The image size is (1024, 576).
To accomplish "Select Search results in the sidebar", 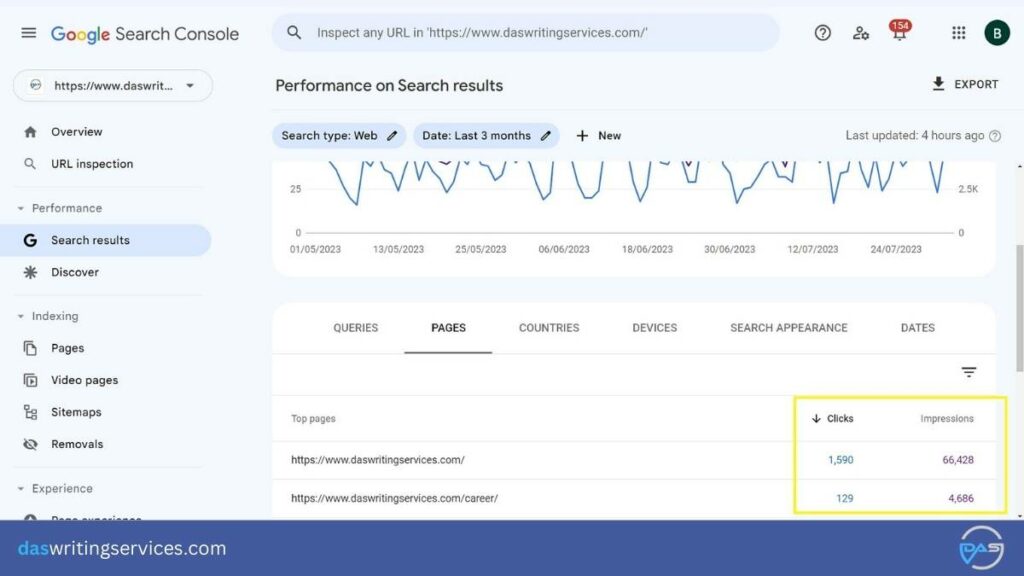I will pyautogui.click(x=104, y=240).
